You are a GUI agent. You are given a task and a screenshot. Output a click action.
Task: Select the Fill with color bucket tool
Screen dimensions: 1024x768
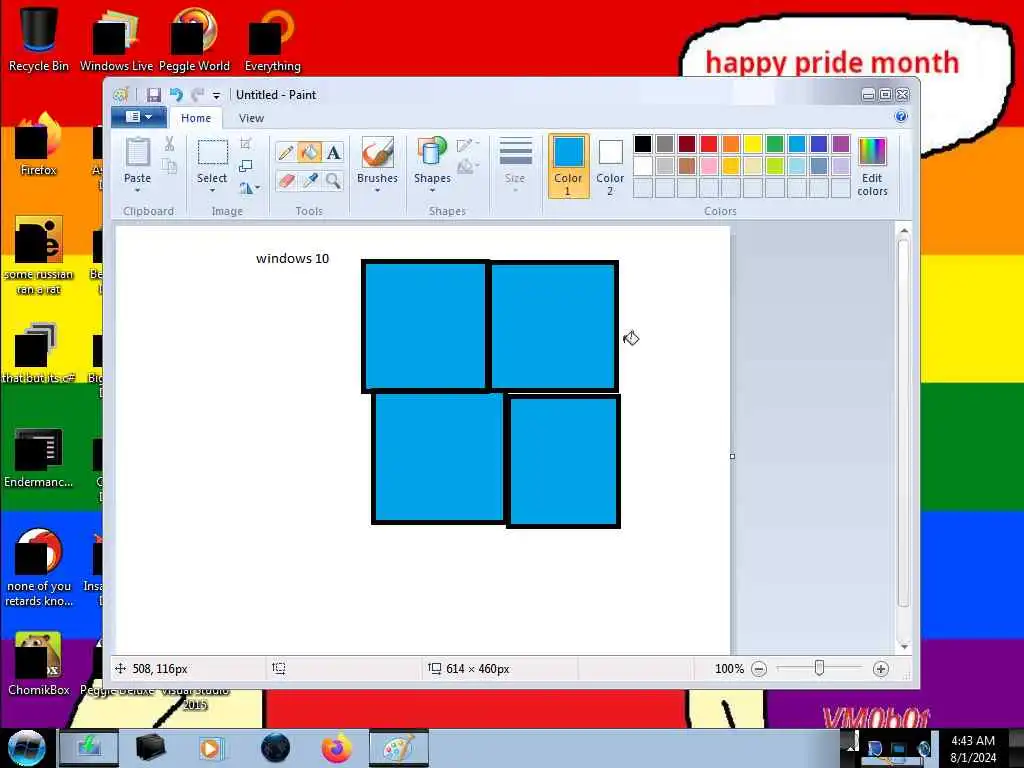[310, 153]
